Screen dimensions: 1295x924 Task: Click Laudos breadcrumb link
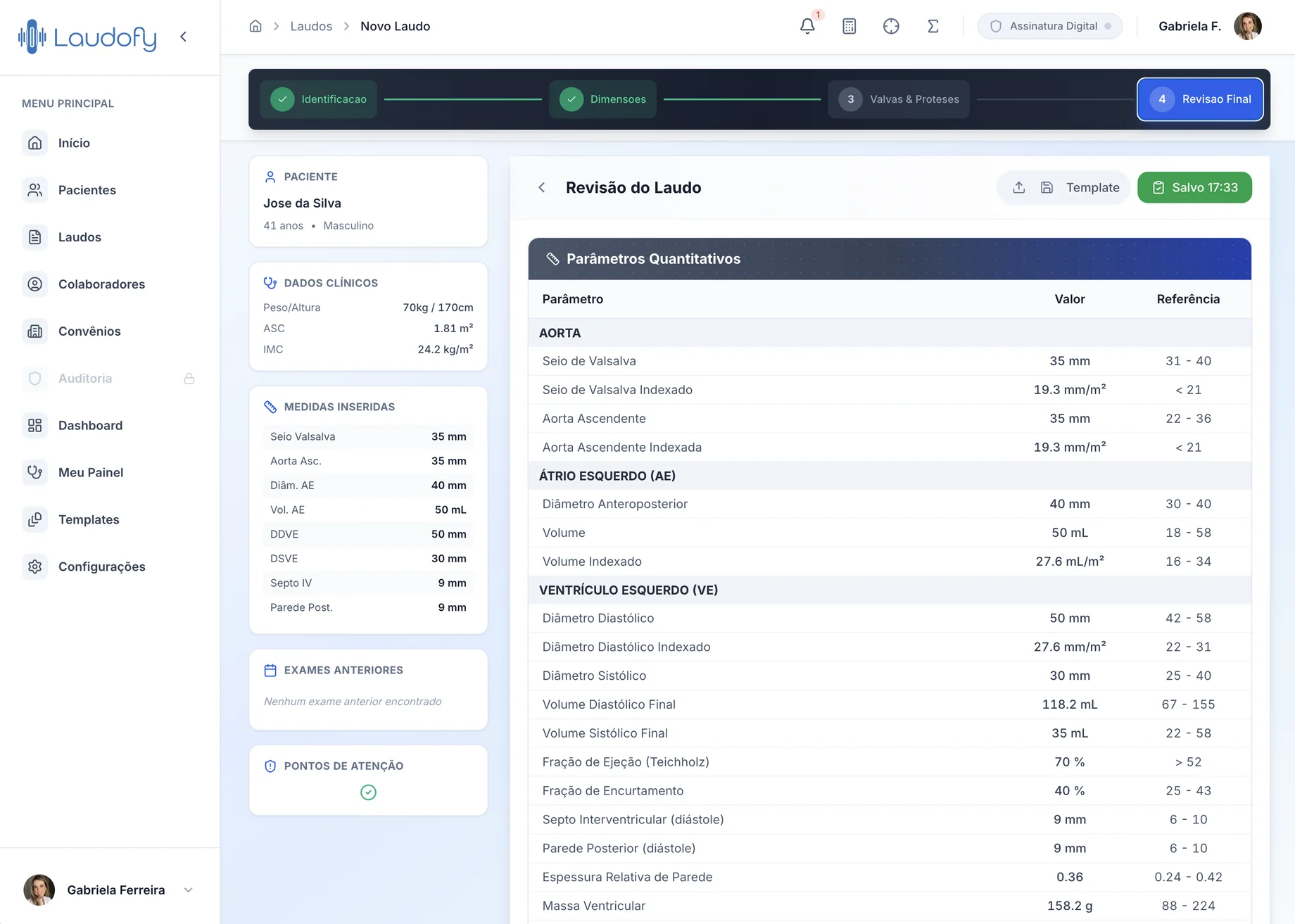311,26
